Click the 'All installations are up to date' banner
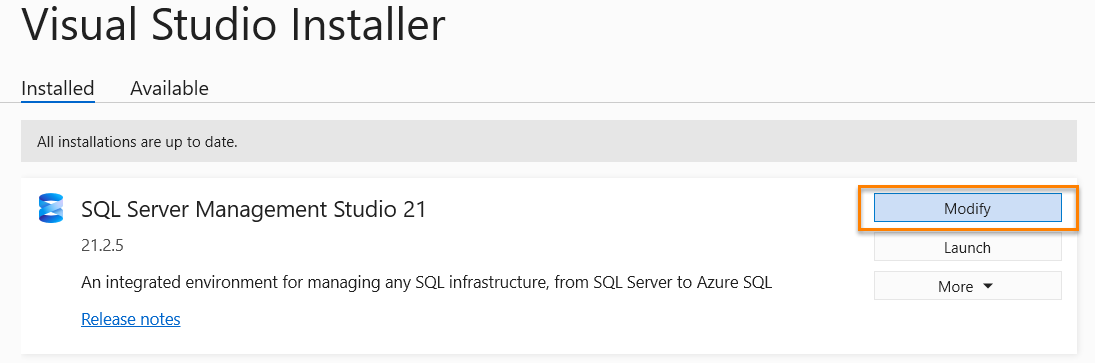This screenshot has height=363, width=1095. click(x=549, y=142)
